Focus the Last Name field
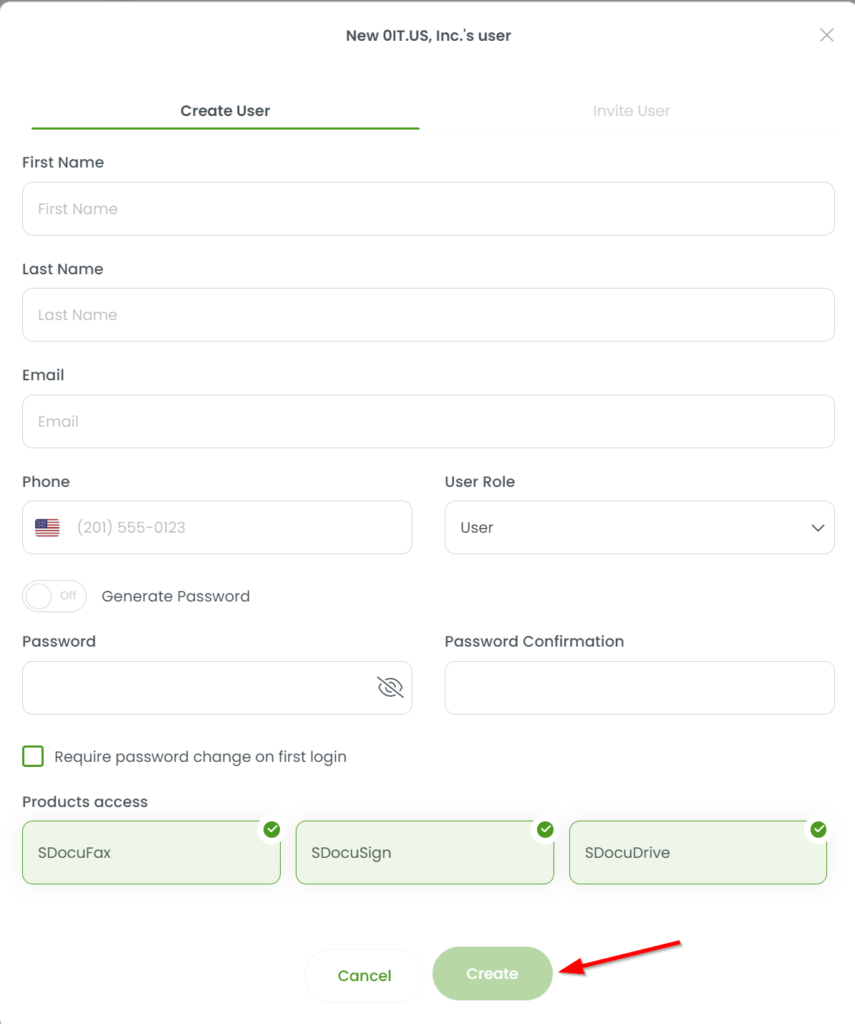 (428, 315)
